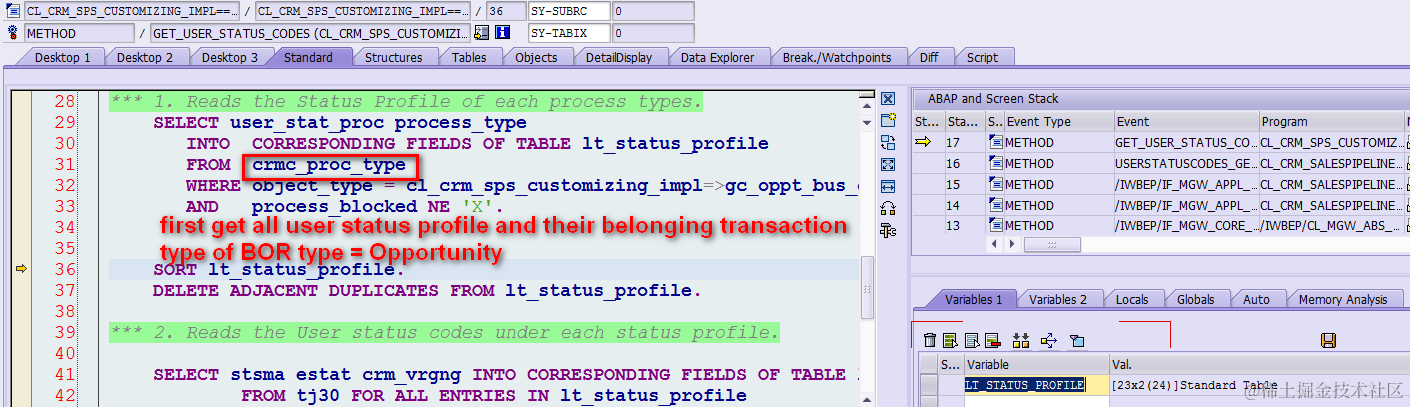Click the gear icon before the METHOD field
The image size is (1410, 407).
pos(11,32)
